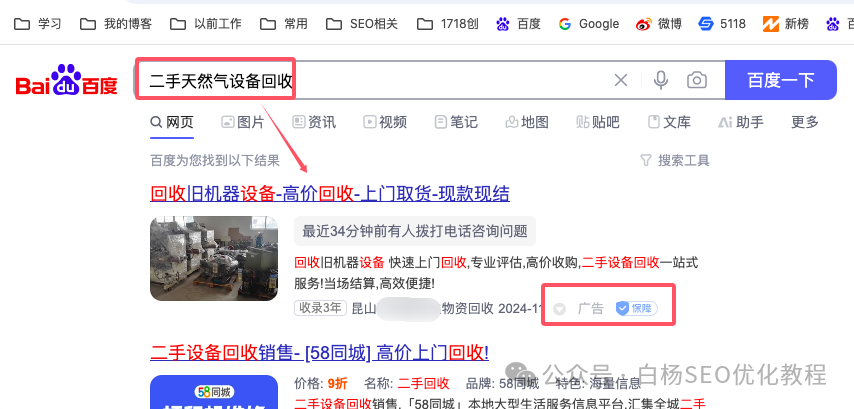This screenshot has height=409, width=854.
Task: Switch to the 资讯 tab
Action: click(x=314, y=122)
